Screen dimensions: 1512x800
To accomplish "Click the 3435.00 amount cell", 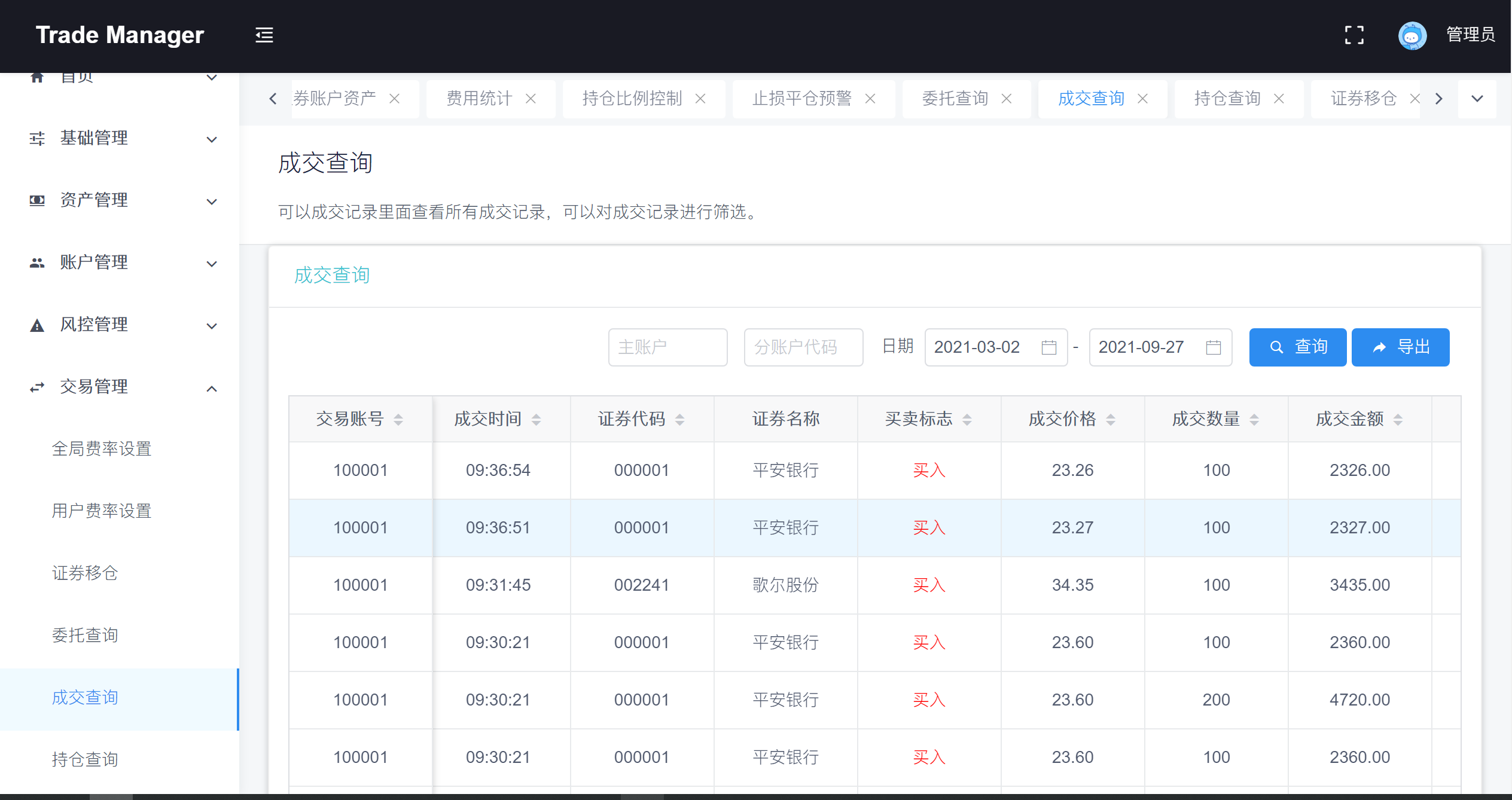I will [x=1359, y=585].
